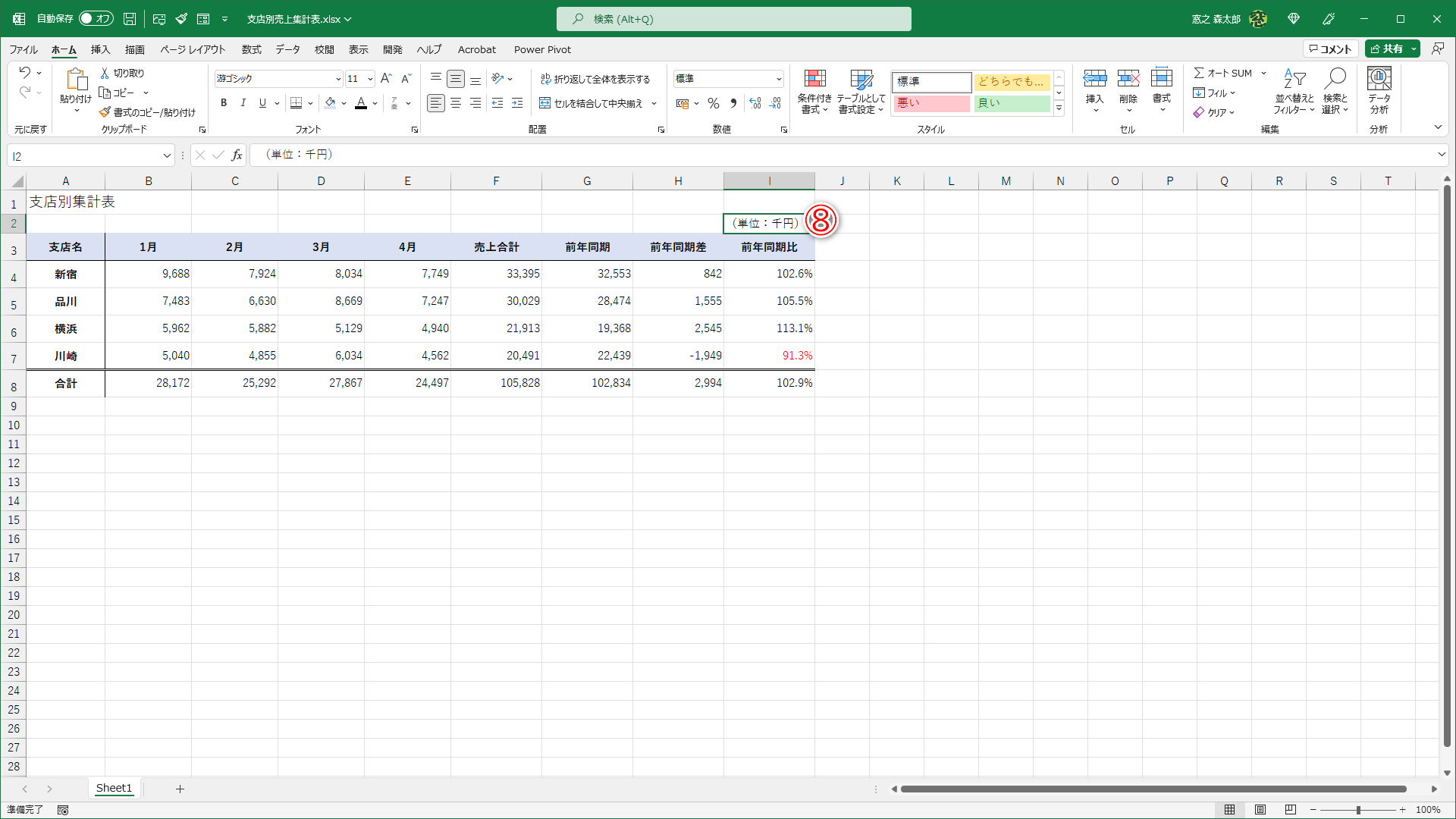Apply bold formatting button

(224, 103)
